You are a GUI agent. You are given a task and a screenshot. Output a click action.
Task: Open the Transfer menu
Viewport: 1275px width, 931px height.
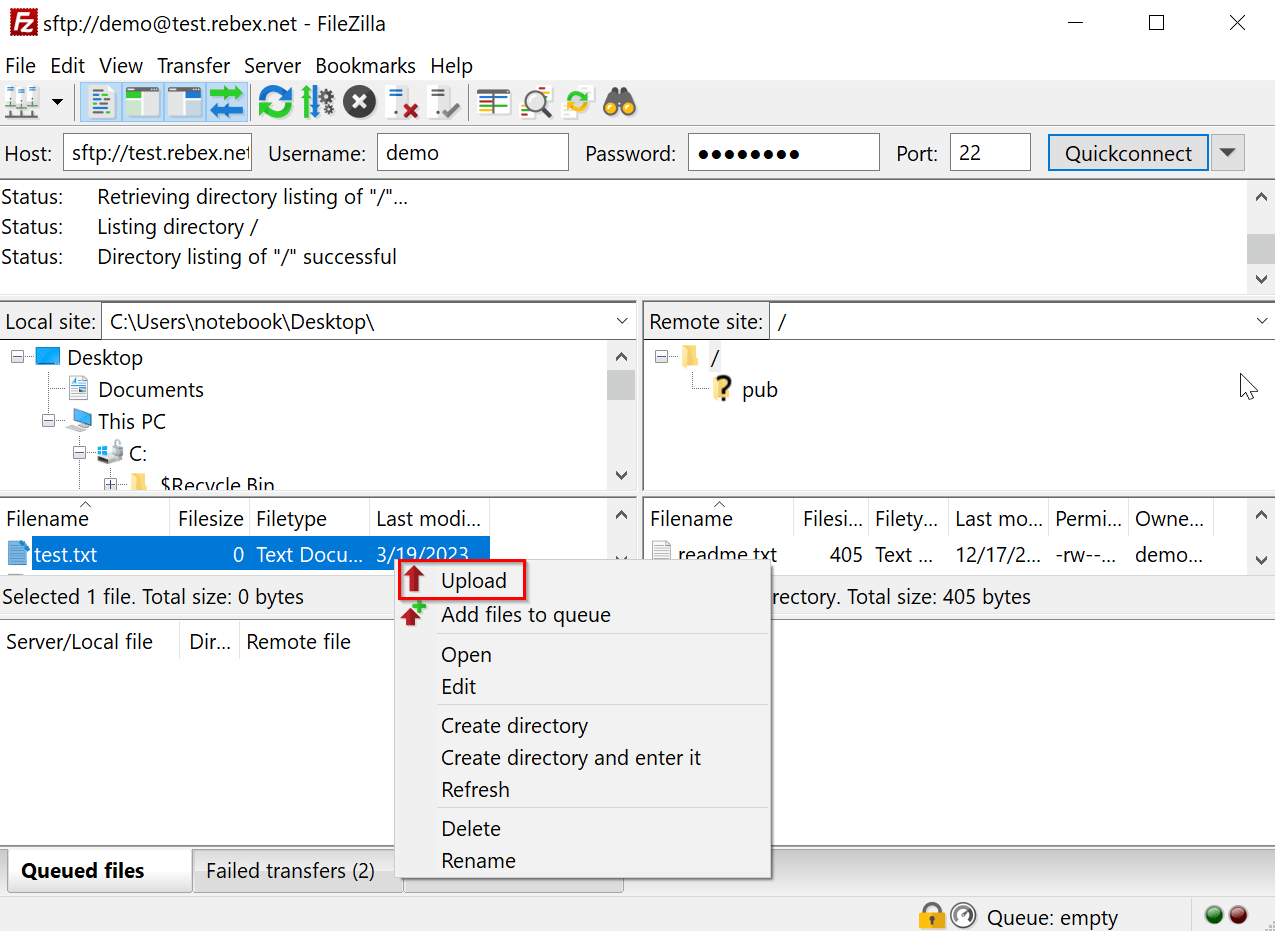193,66
